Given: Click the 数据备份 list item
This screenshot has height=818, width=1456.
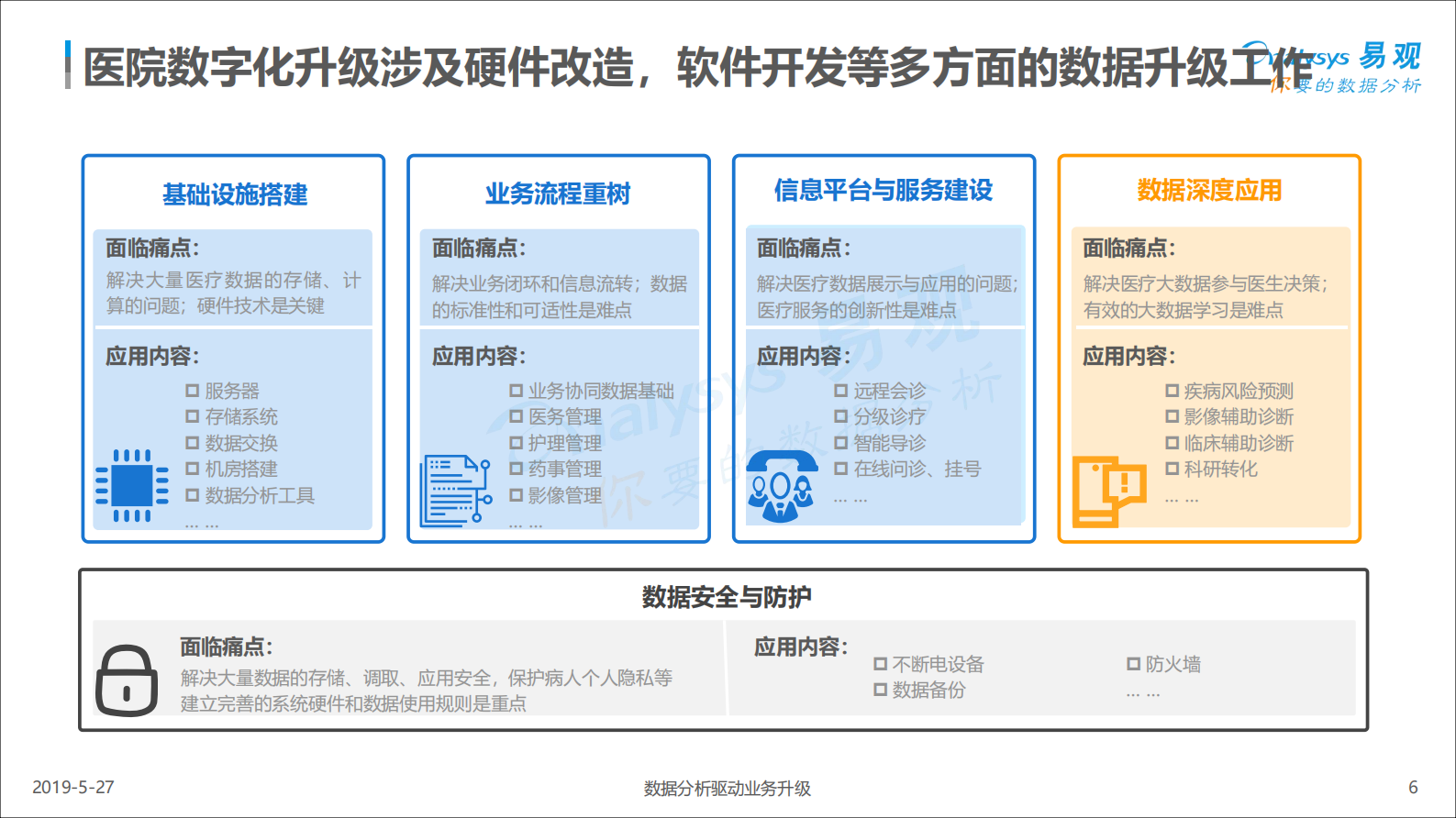Looking at the screenshot, I should pyautogui.click(x=920, y=690).
